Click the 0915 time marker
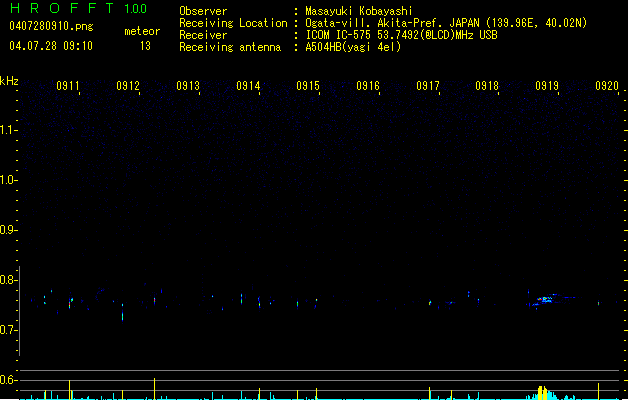Image resolution: width=629 pixels, height=400 pixels. click(308, 86)
